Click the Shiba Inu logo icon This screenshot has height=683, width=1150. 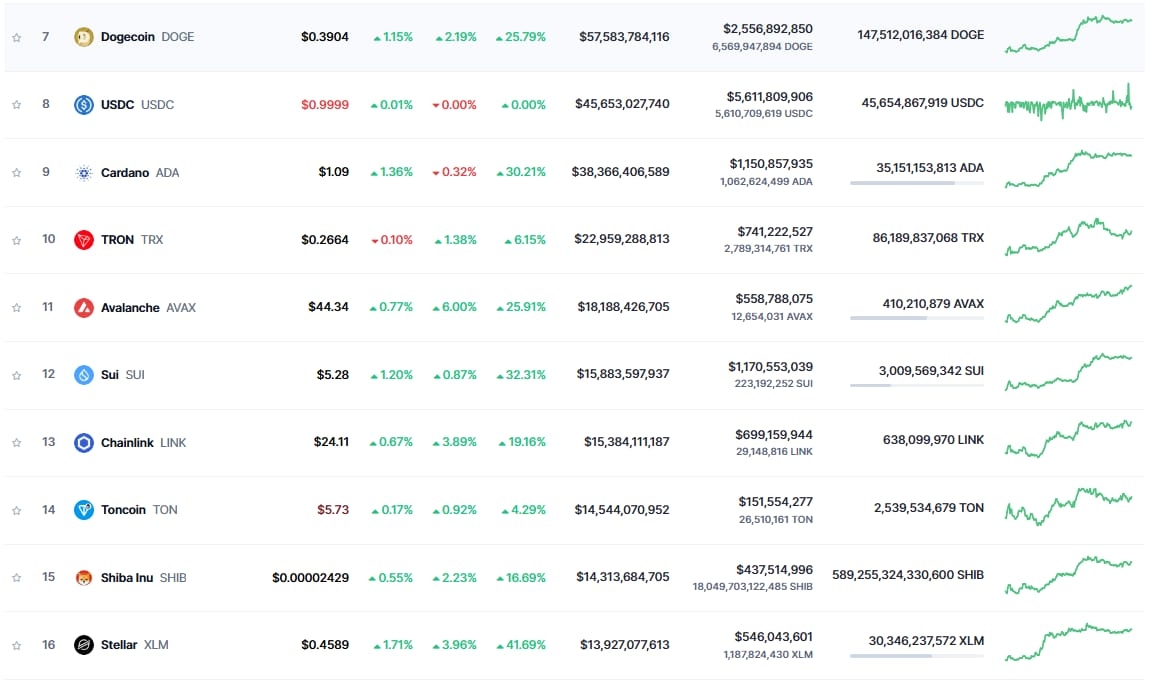pyautogui.click(x=84, y=578)
